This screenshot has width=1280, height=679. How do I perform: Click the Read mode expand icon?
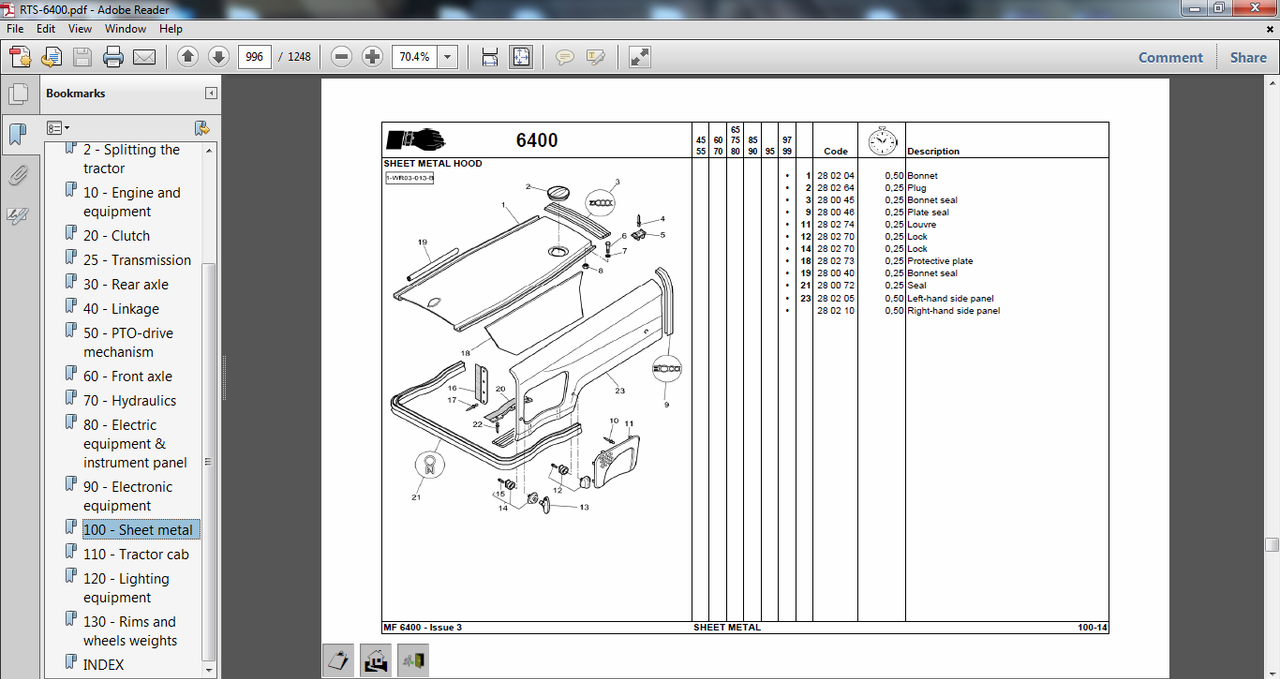[640, 57]
